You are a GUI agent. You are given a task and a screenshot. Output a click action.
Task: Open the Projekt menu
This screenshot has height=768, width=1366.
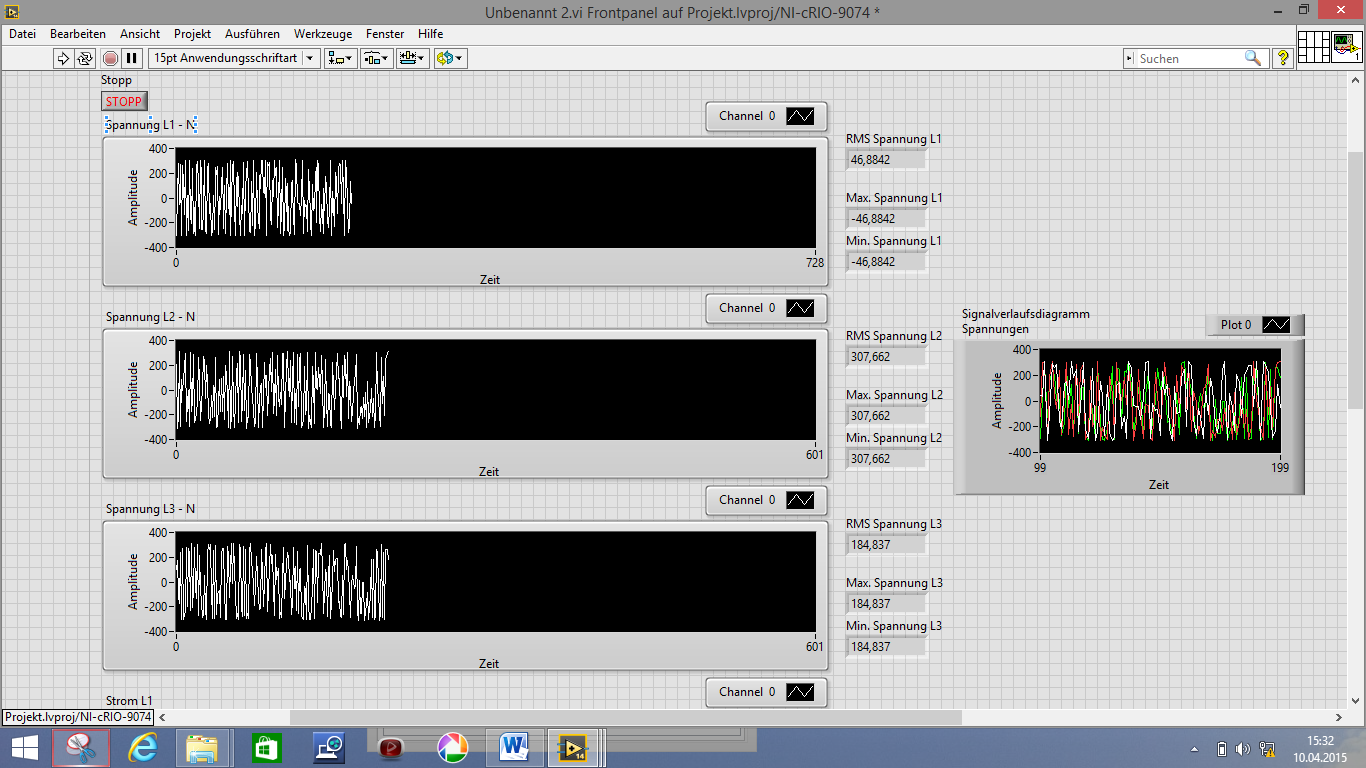point(193,34)
